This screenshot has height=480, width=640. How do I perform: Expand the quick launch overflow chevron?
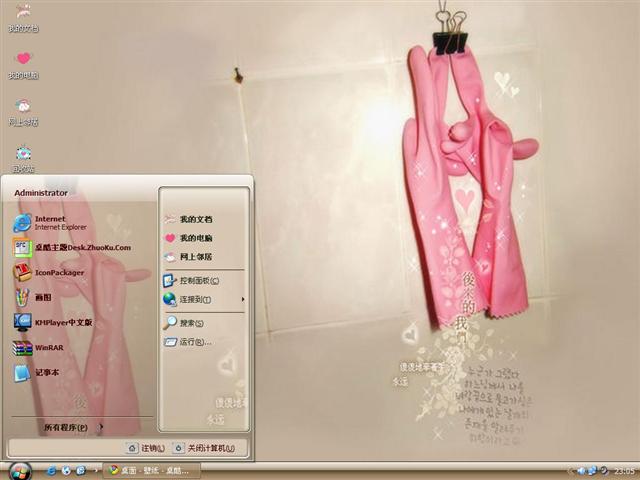[x=96, y=471]
